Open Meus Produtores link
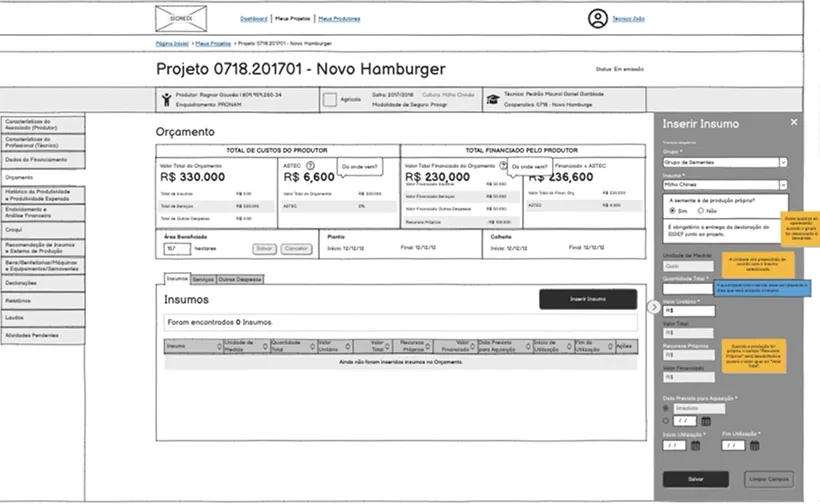This screenshot has height=504, width=820. coord(339,19)
